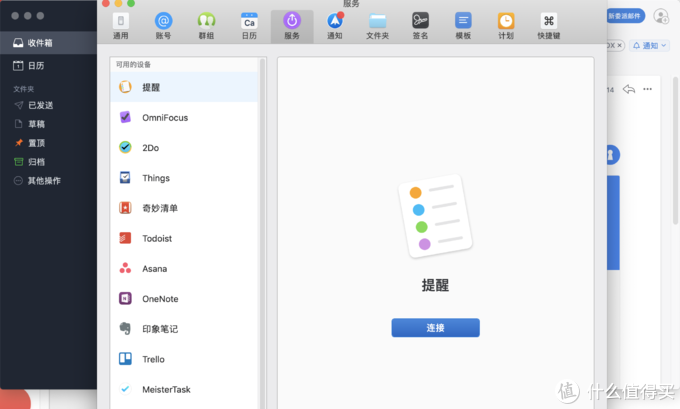Select Todoist in the services list
The width and height of the screenshot is (680, 409).
(185, 238)
